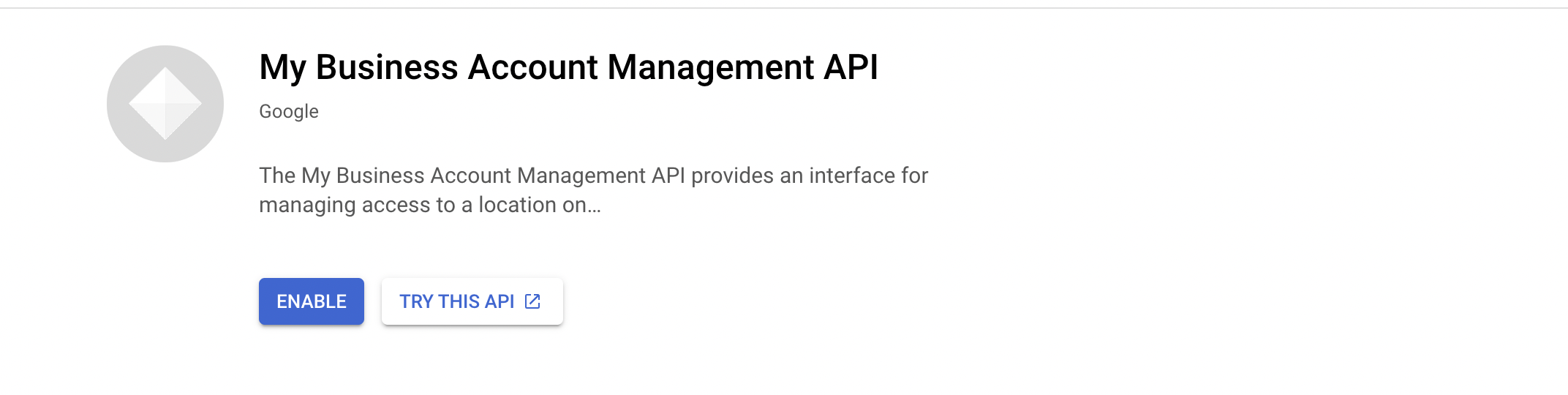
Task: Click "My Business" in the page heading
Action: (358, 67)
